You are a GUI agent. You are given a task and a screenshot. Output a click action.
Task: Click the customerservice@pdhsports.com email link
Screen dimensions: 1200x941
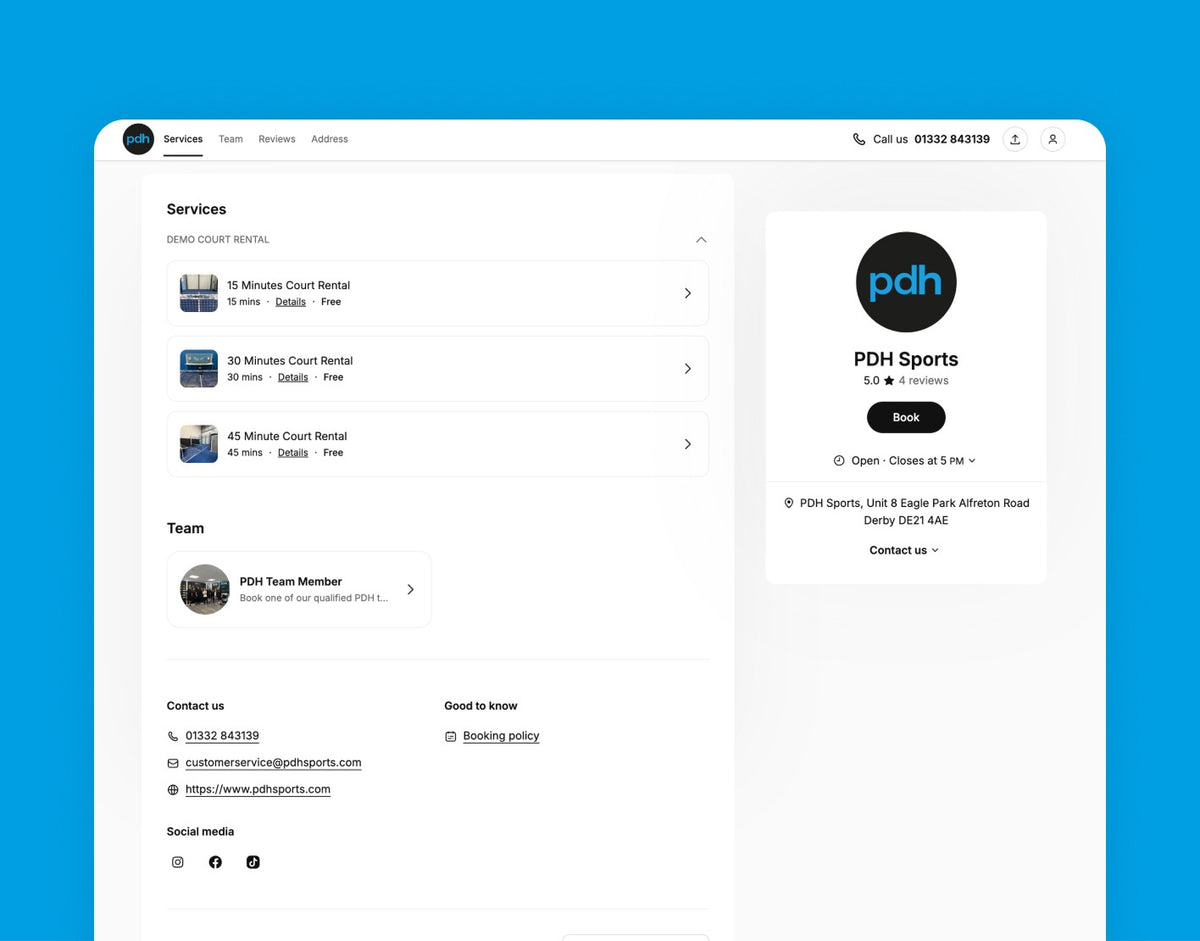(x=273, y=762)
